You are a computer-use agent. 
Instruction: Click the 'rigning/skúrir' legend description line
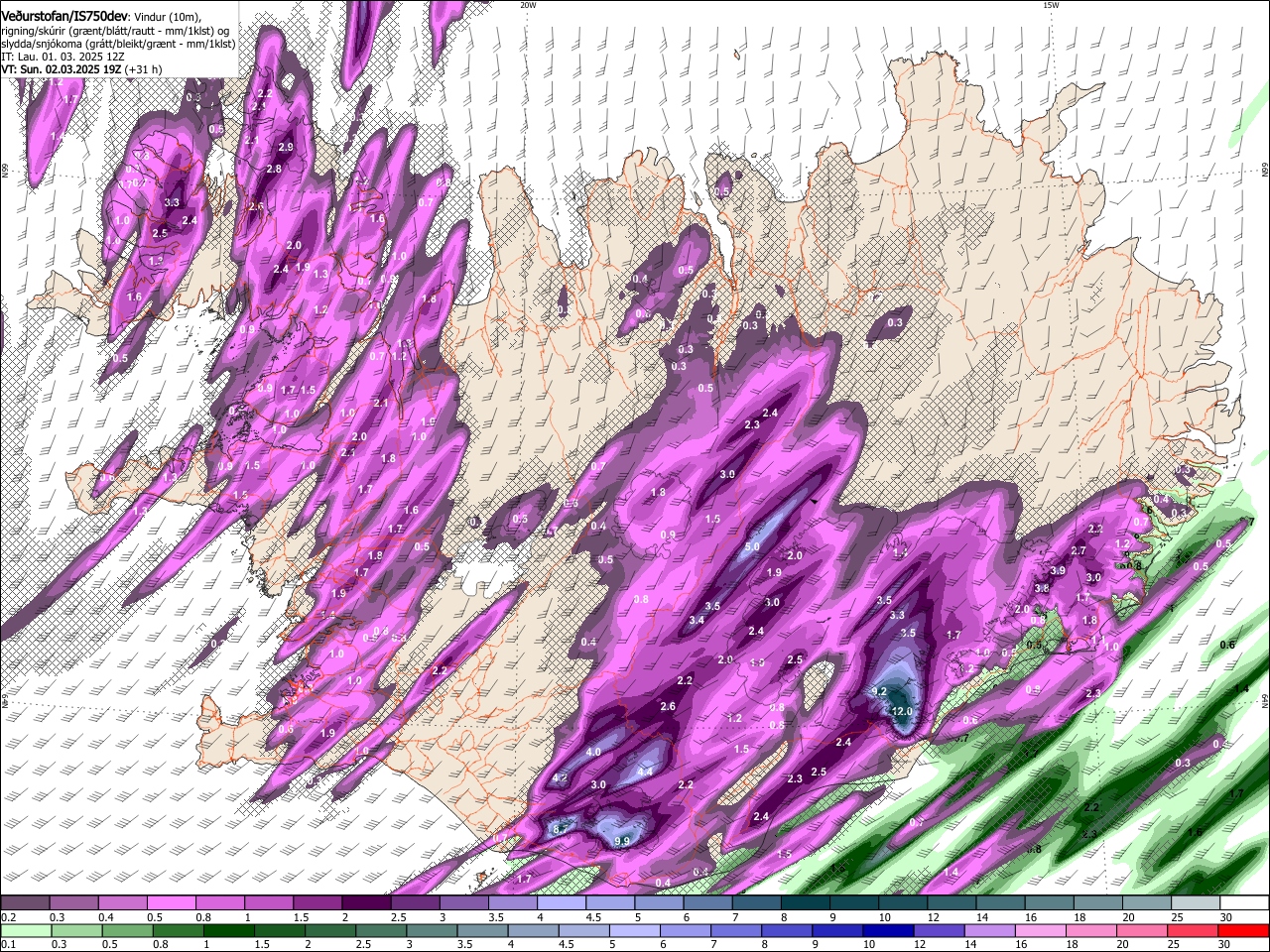pos(115,31)
